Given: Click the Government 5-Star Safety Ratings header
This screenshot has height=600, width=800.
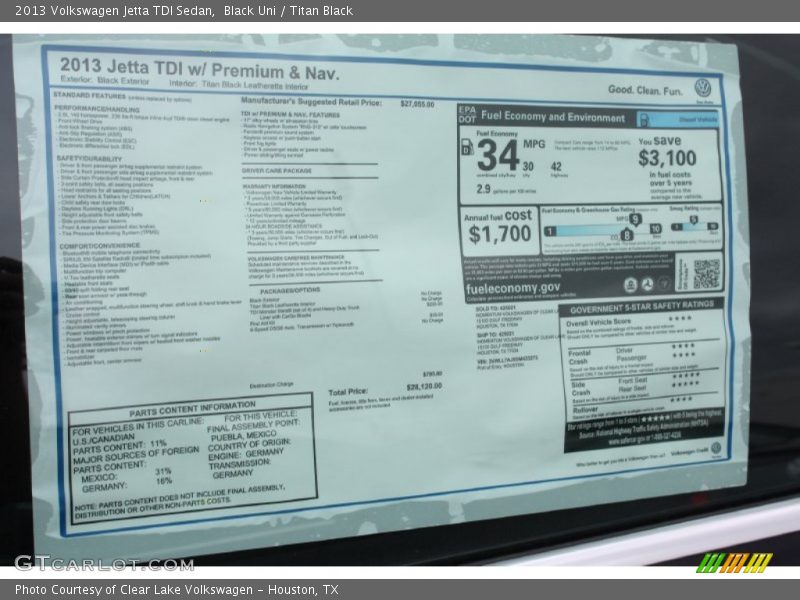Looking at the screenshot, I should 642,306.
